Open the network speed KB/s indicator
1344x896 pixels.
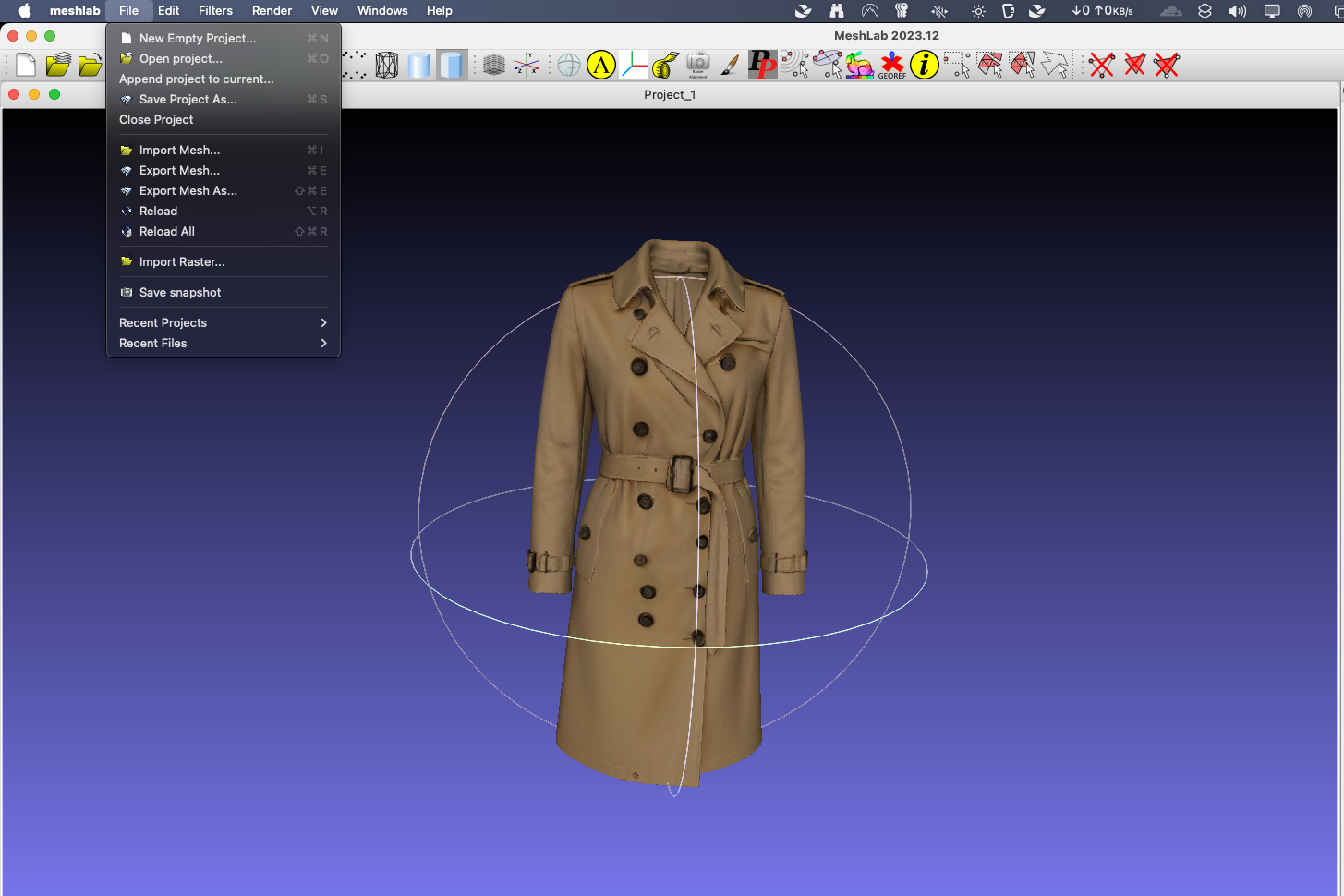[x=1102, y=11]
